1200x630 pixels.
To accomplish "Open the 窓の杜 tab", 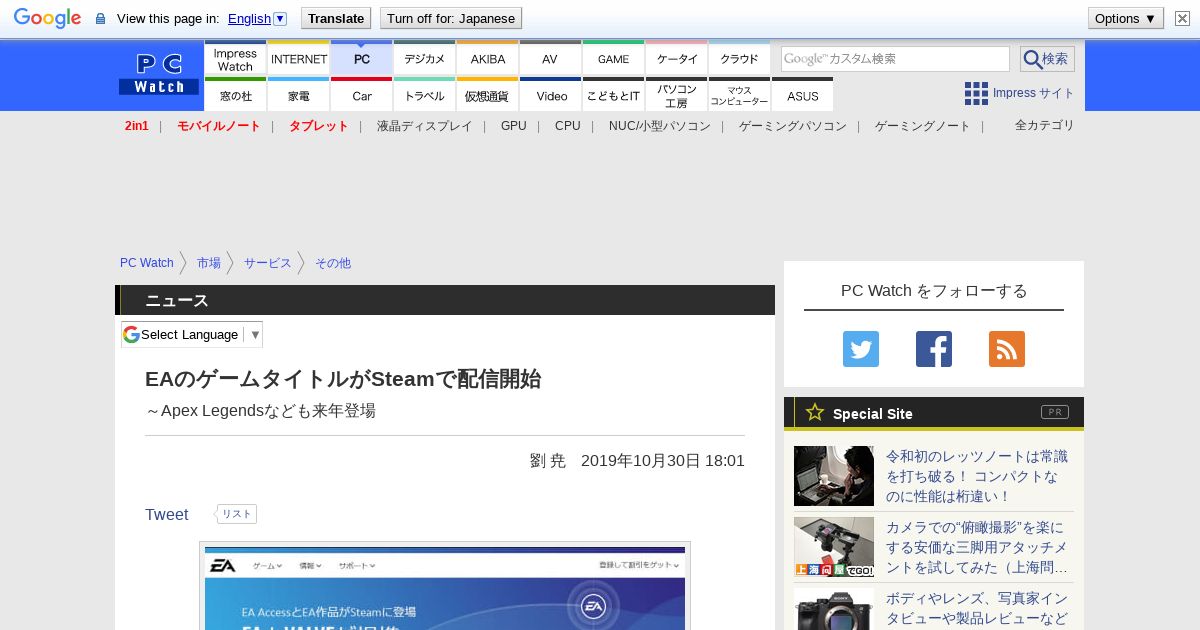I will (x=235, y=95).
